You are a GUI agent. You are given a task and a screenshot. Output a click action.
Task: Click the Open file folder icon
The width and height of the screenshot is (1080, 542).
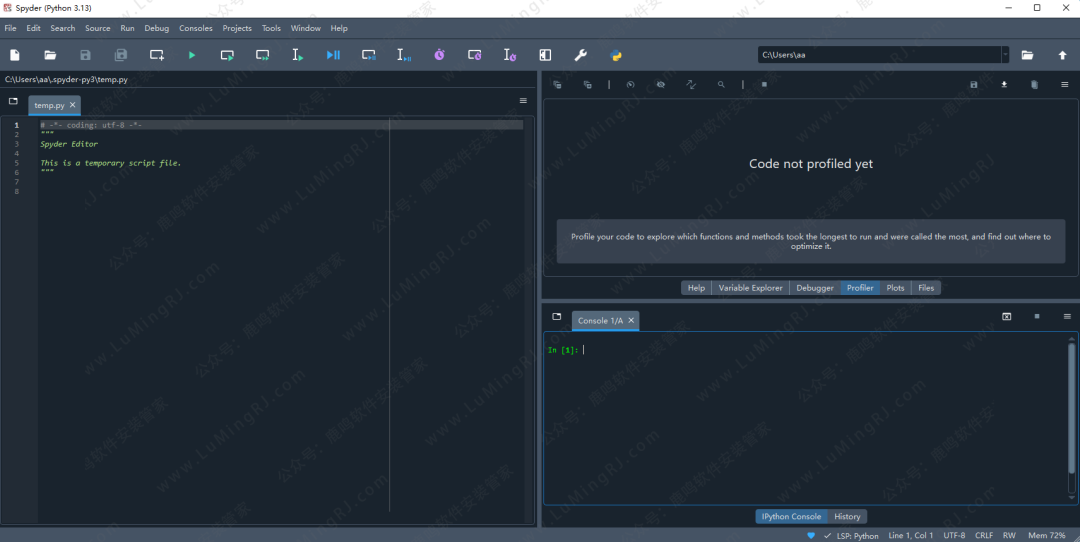pyautogui.click(x=50, y=55)
